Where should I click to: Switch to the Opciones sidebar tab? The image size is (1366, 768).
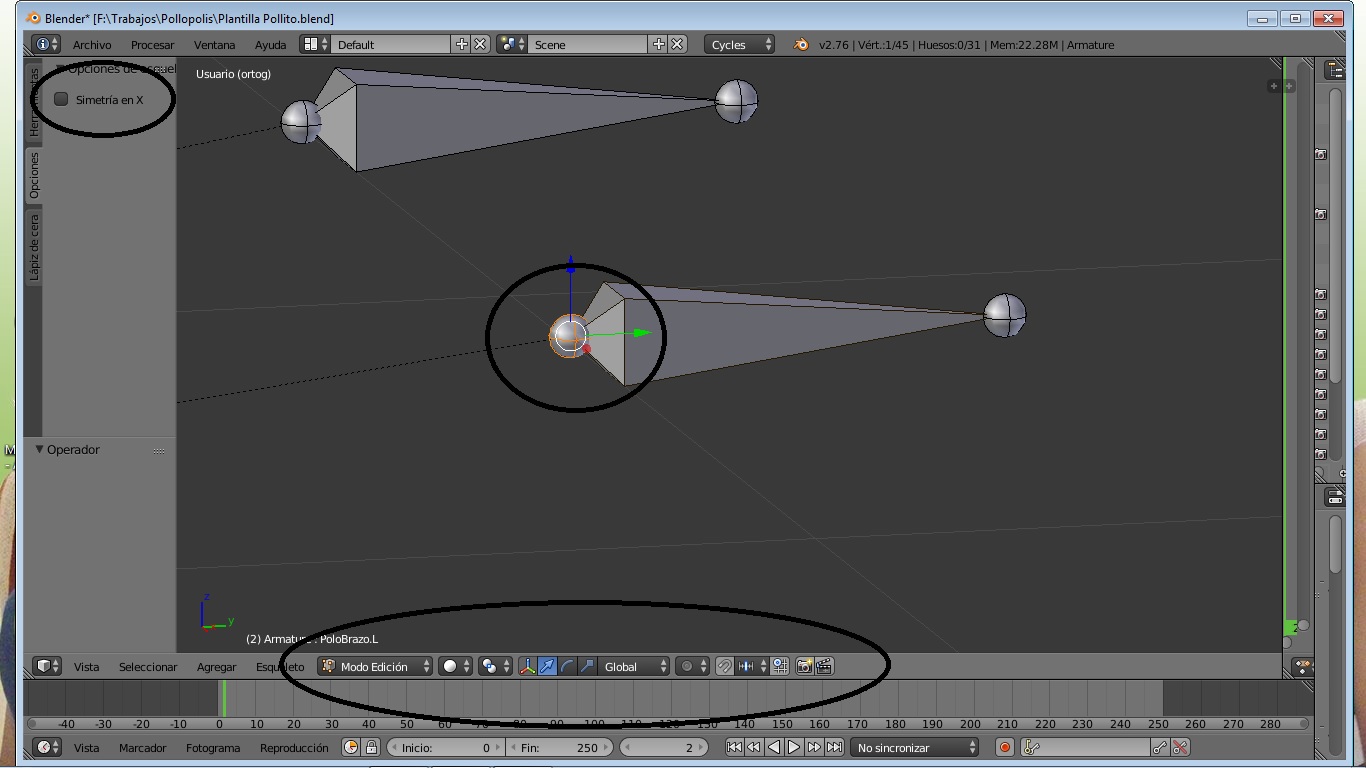tap(34, 176)
